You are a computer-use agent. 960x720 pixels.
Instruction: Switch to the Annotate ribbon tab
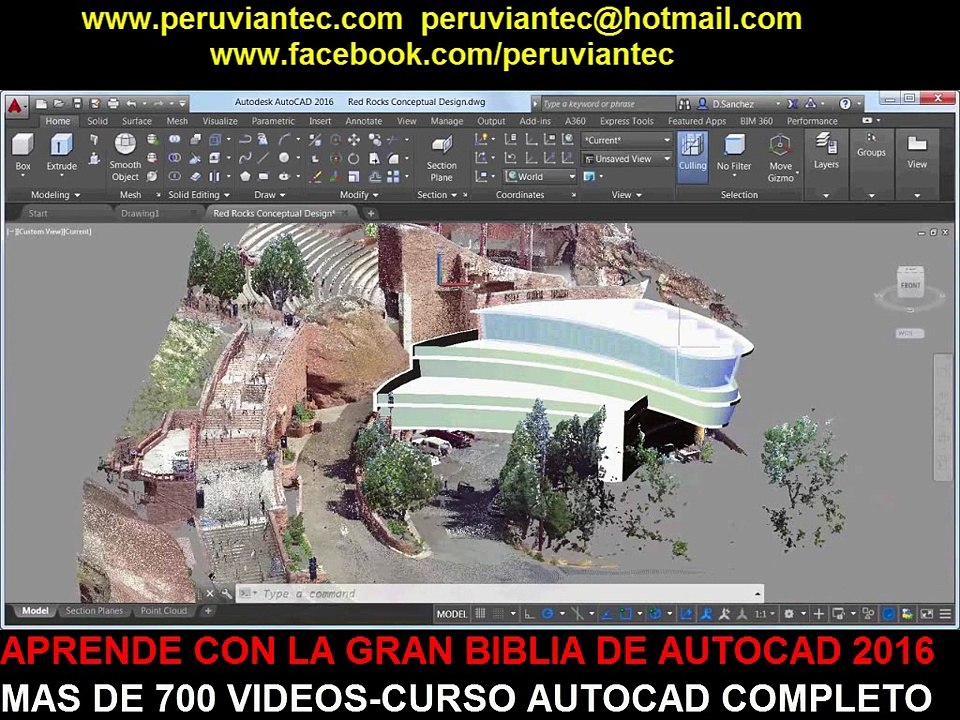[x=363, y=121]
